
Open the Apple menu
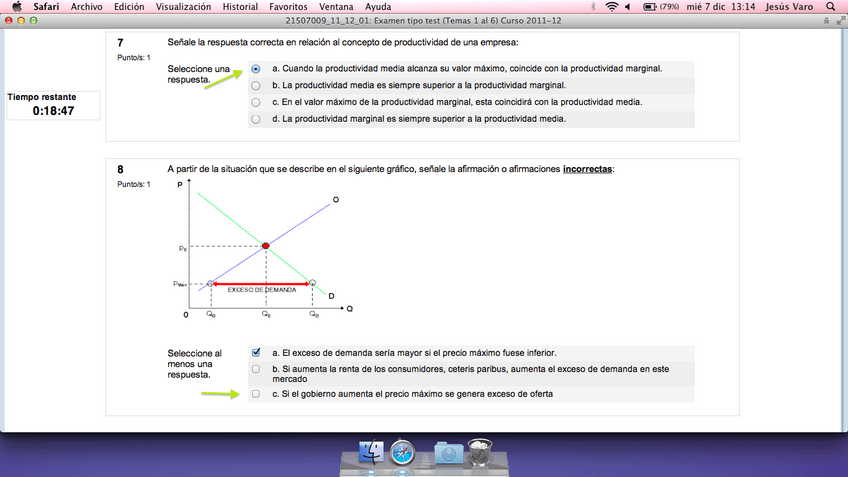tap(16, 6)
